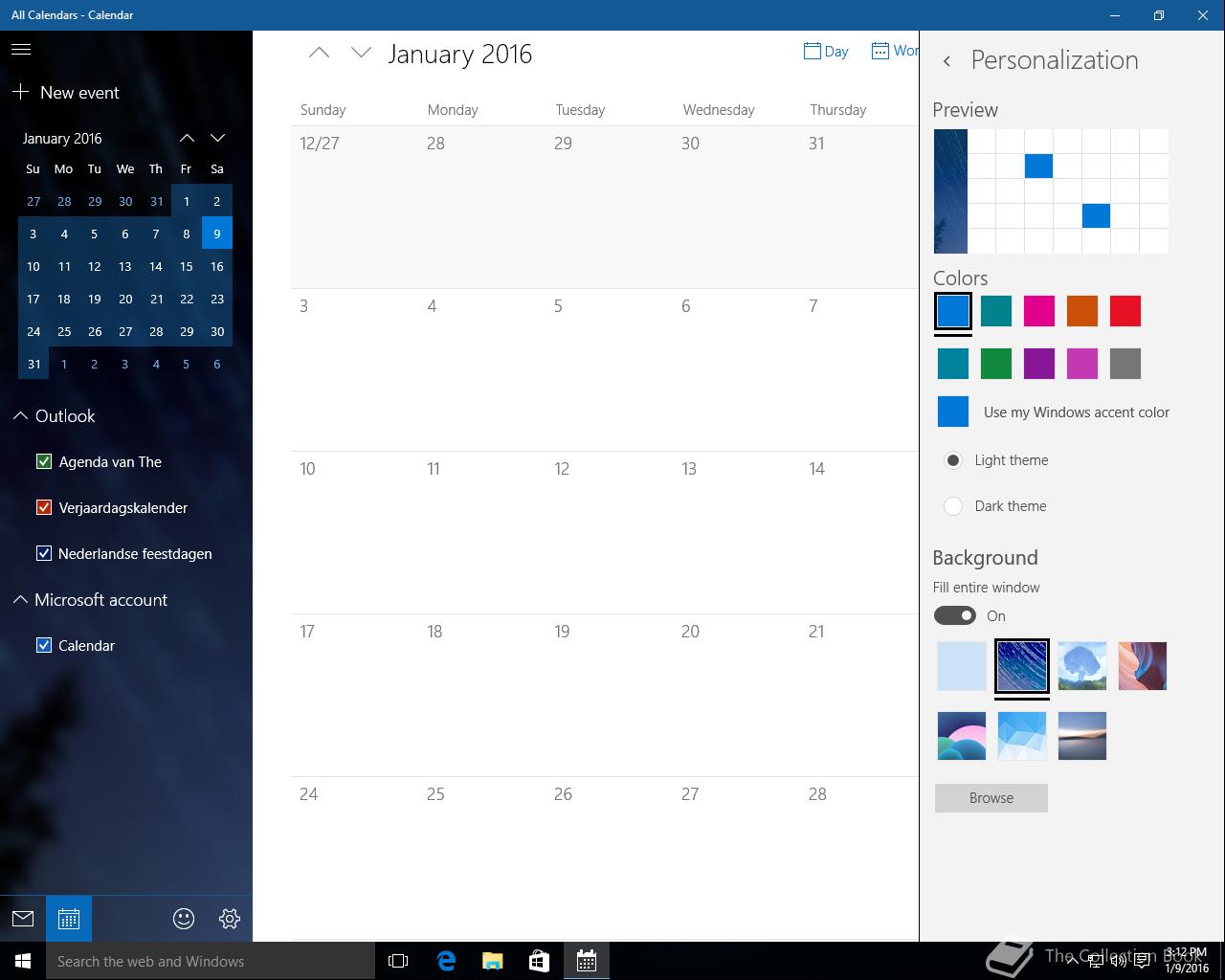This screenshot has height=980, width=1225.
Task: Uncheck Agenda van The calendar
Action: click(x=44, y=461)
